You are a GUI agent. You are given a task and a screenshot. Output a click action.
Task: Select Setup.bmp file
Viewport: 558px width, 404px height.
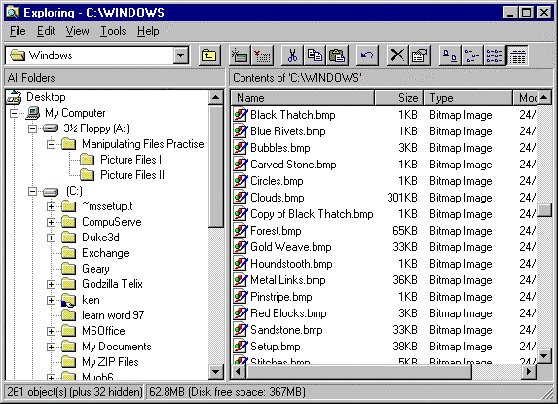275,346
